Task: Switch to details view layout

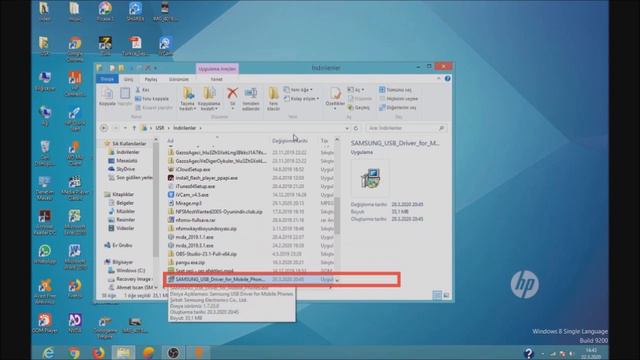Action: [x=437, y=295]
